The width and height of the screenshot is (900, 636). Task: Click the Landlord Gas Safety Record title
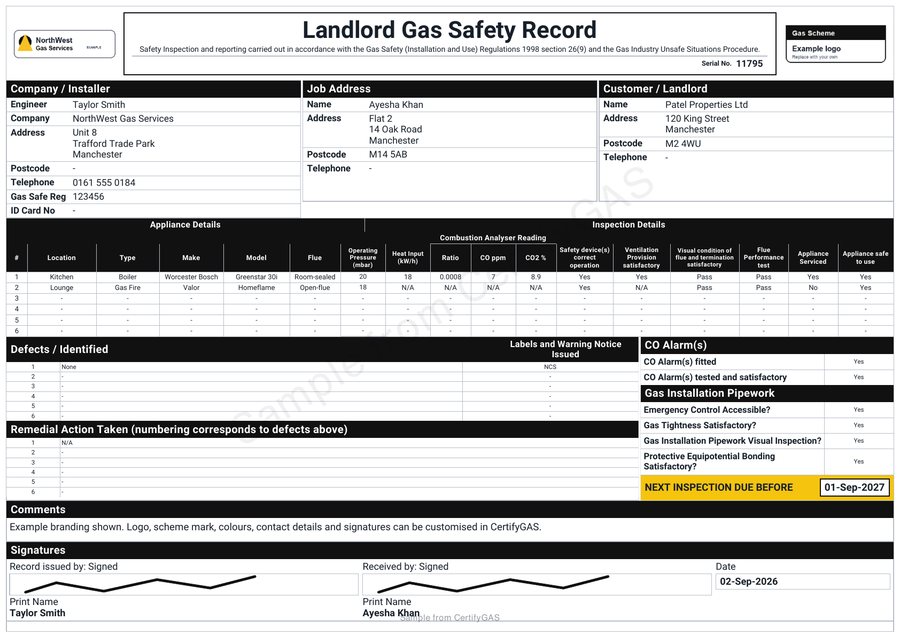[x=449, y=30]
